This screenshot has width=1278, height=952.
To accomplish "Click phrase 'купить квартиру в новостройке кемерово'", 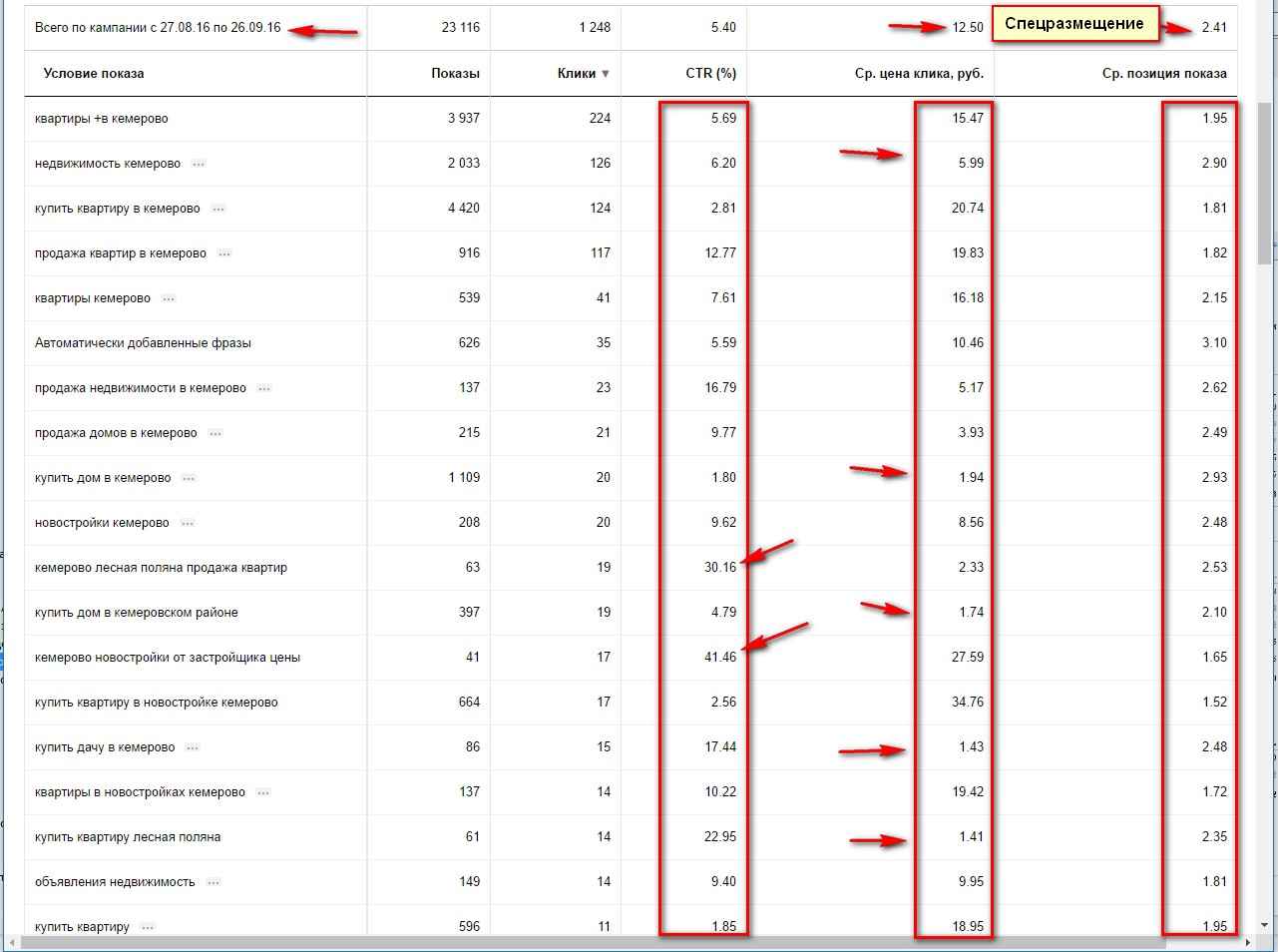I will coord(157,703).
